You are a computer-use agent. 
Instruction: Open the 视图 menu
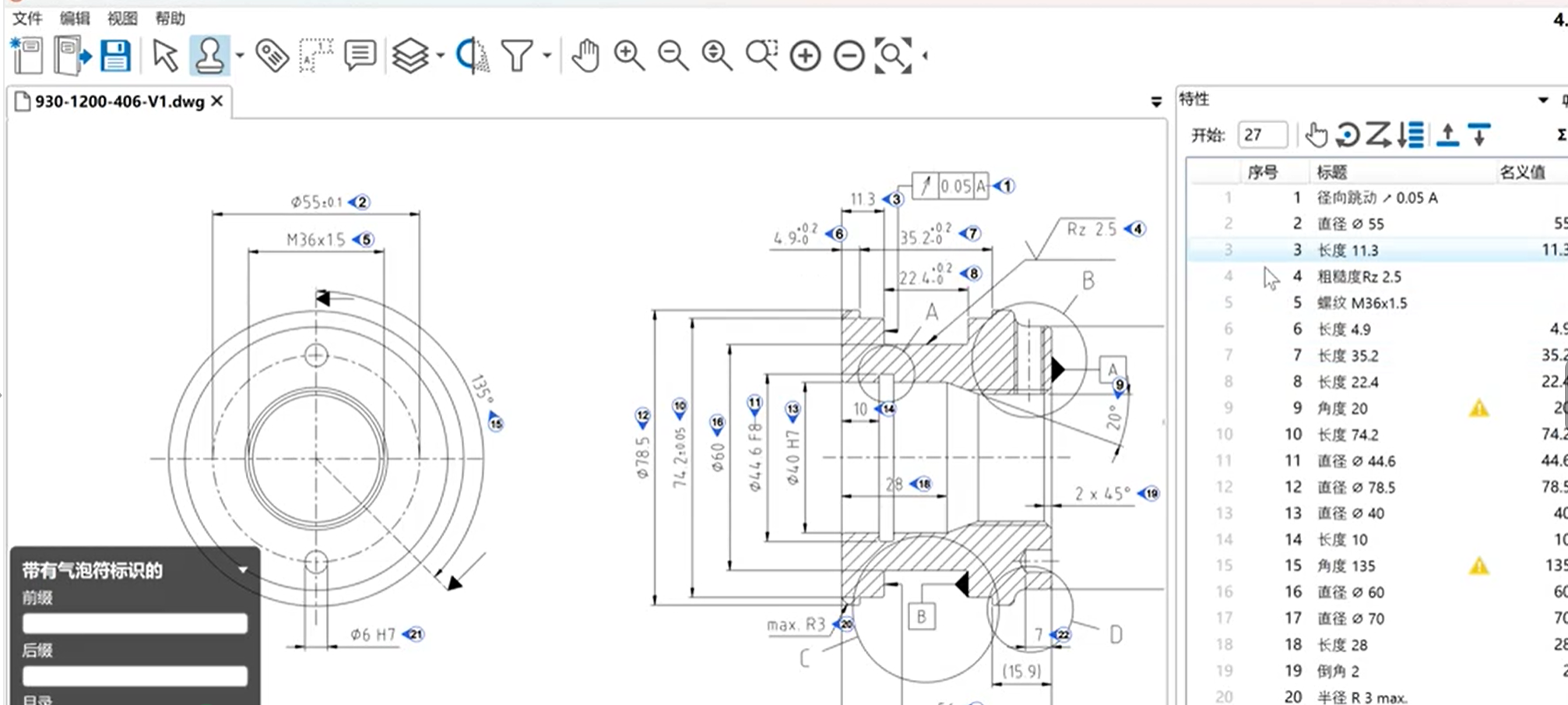point(122,18)
